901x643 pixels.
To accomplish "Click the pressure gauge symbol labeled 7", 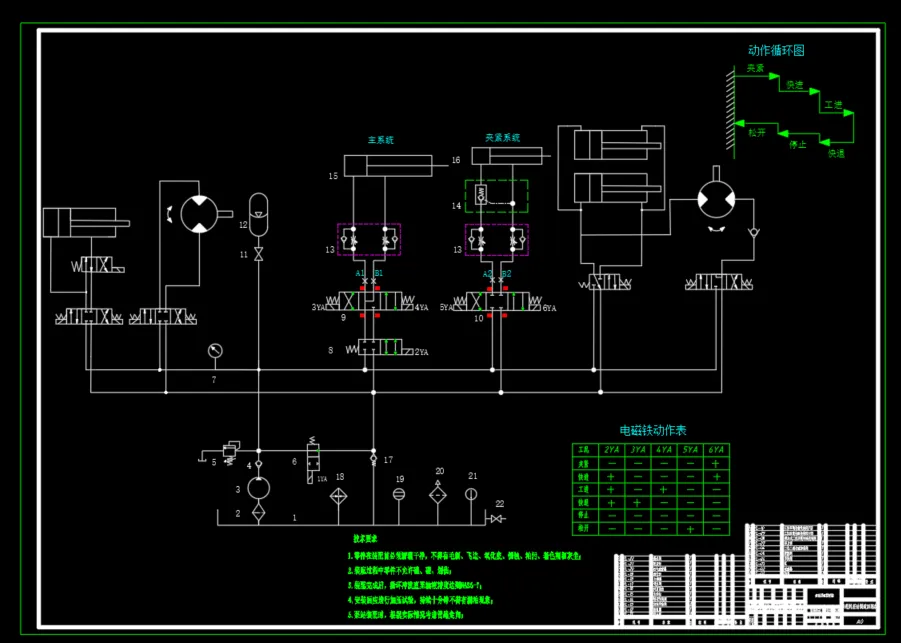I will [x=215, y=351].
